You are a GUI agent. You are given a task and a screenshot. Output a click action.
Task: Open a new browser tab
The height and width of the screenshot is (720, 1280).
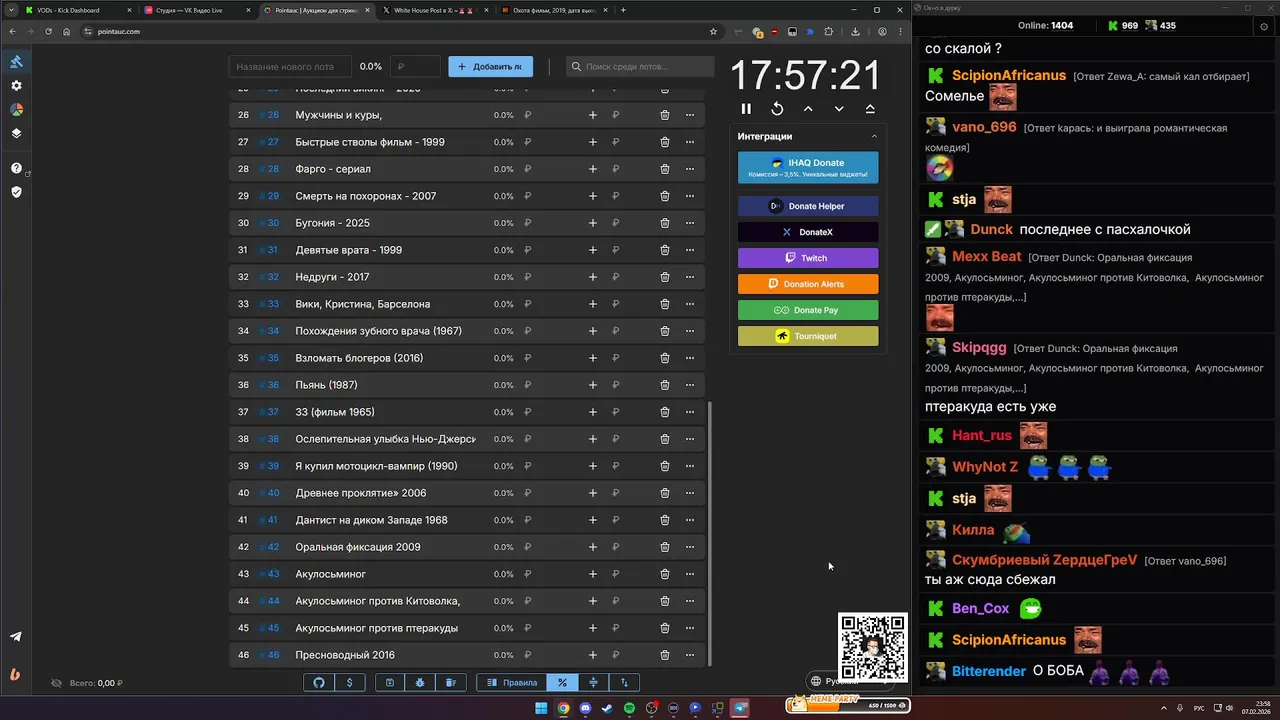pos(624,10)
